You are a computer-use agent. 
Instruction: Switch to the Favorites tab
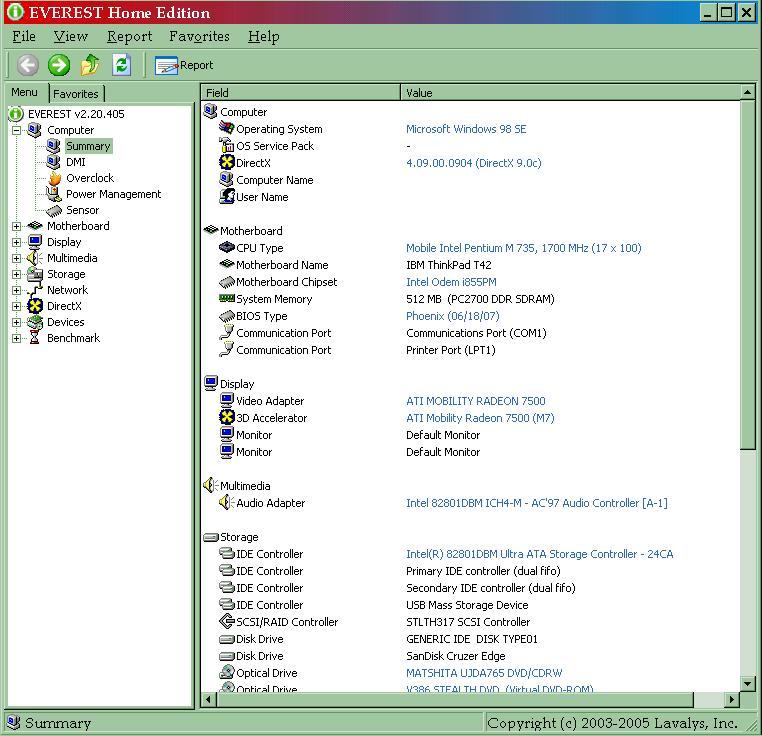pos(76,94)
